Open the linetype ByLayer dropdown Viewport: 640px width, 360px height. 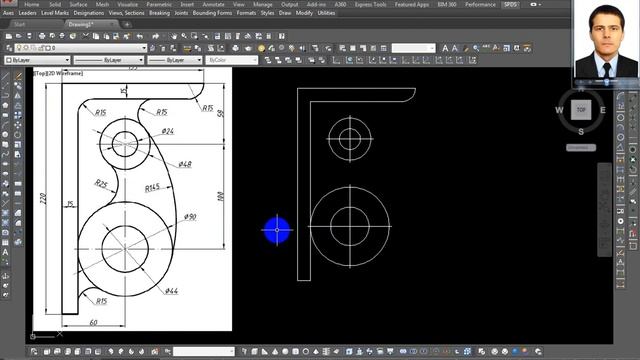click(x=109, y=60)
